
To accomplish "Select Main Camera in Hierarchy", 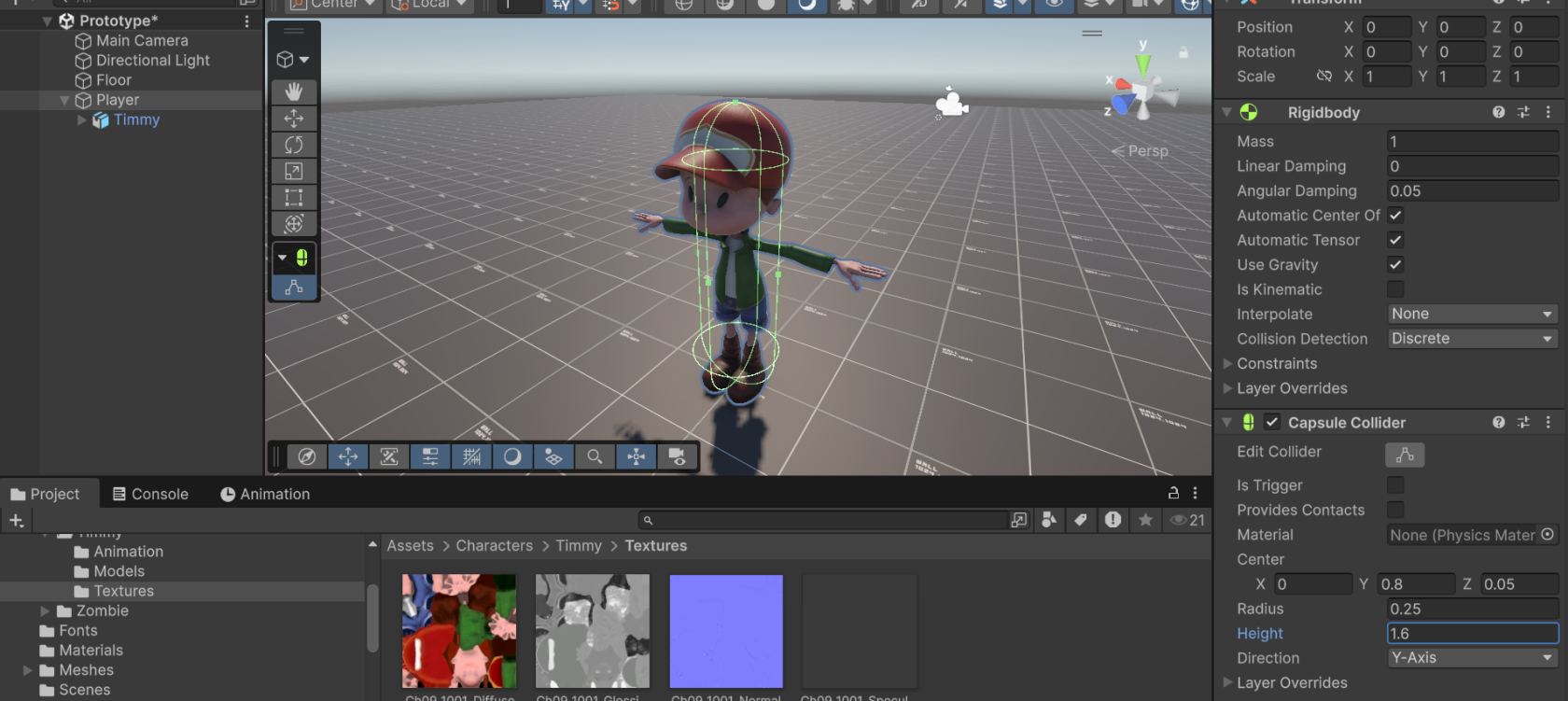I will click(x=142, y=41).
